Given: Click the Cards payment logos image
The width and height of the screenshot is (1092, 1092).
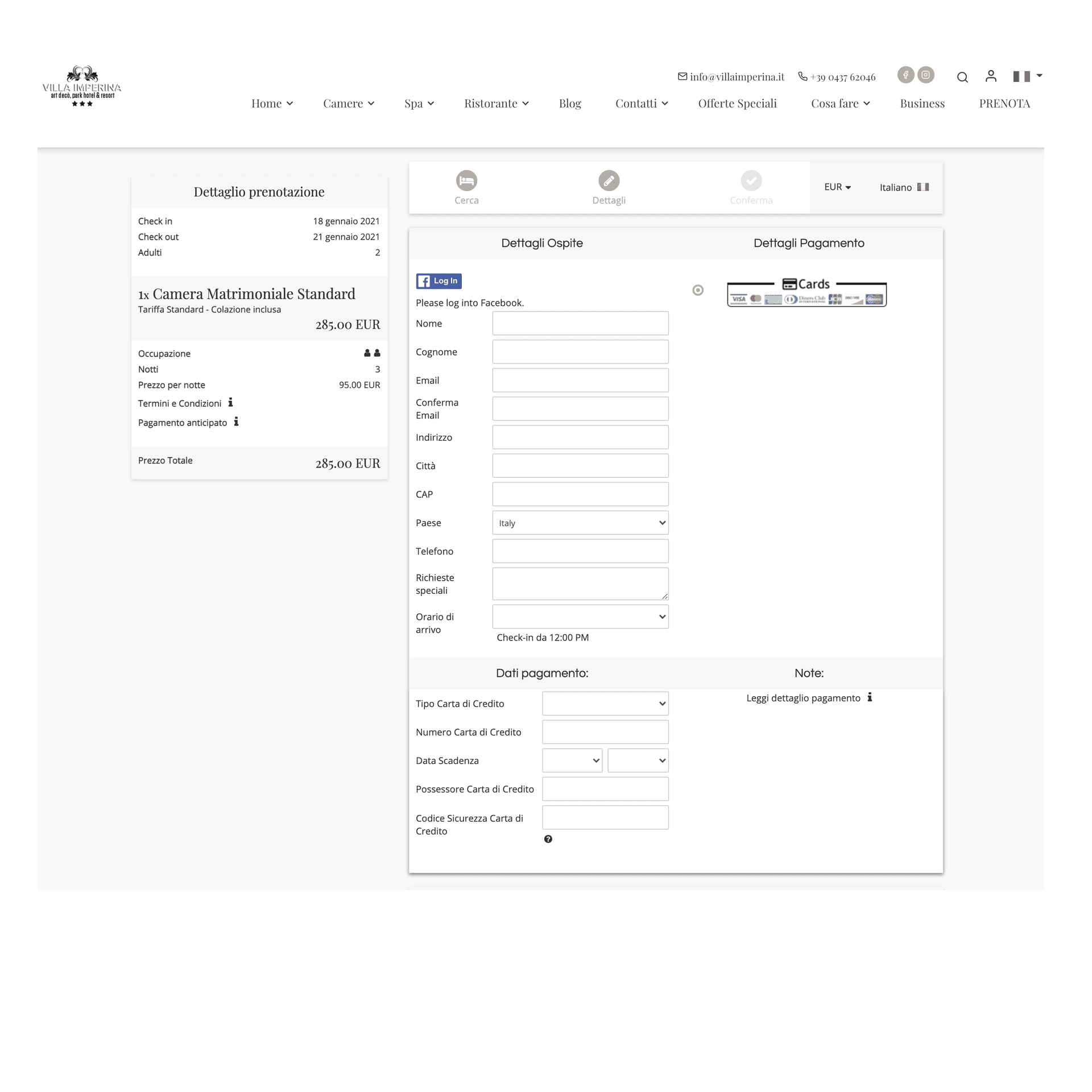Looking at the screenshot, I should point(806,292).
